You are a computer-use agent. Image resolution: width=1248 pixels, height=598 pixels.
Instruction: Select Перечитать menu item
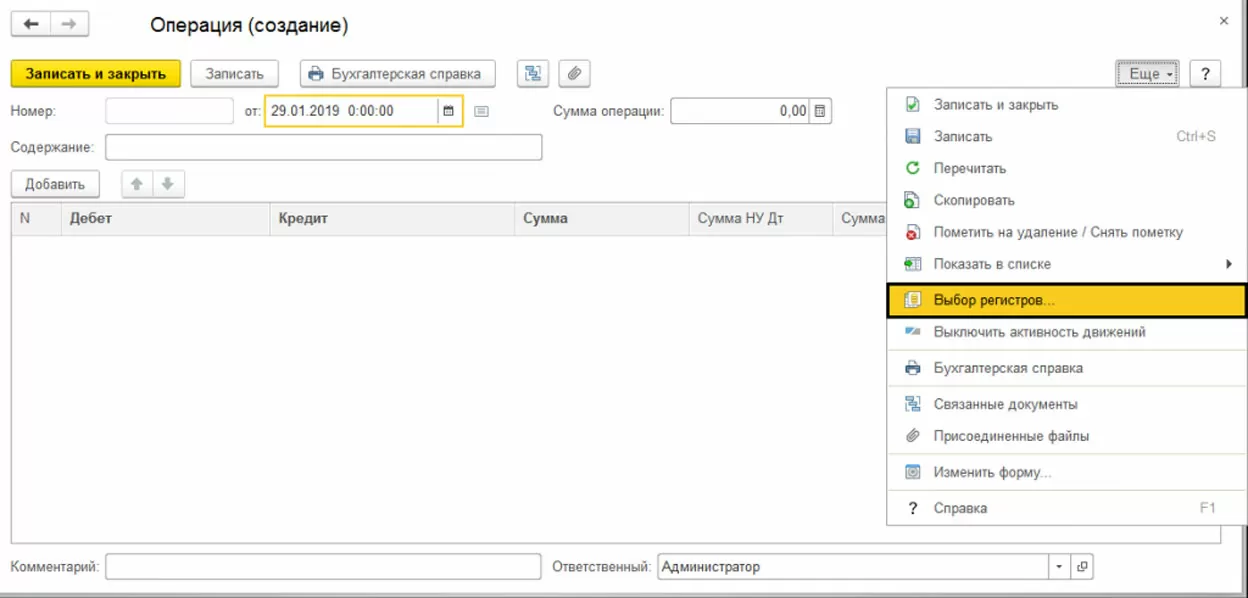click(x=1066, y=168)
